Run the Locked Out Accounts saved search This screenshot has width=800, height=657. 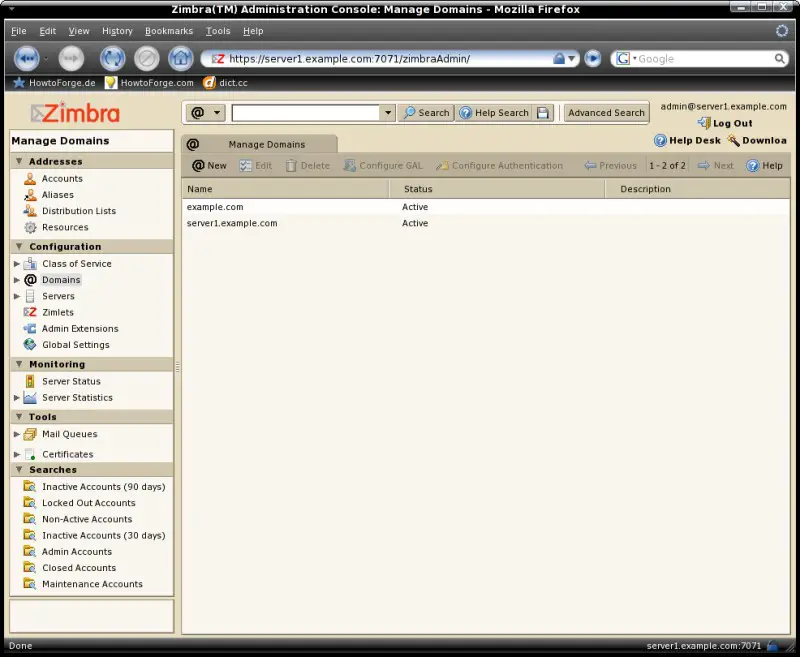point(89,503)
